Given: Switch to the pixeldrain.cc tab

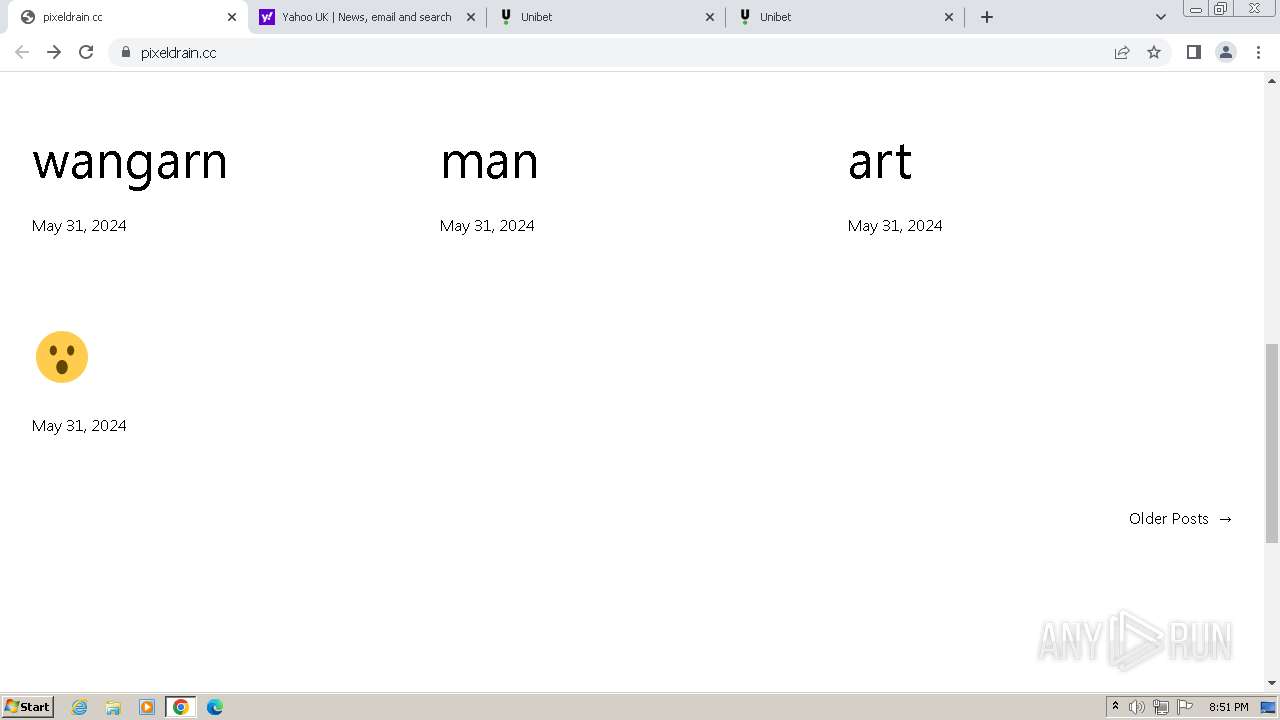Looking at the screenshot, I should pyautogui.click(x=128, y=17).
